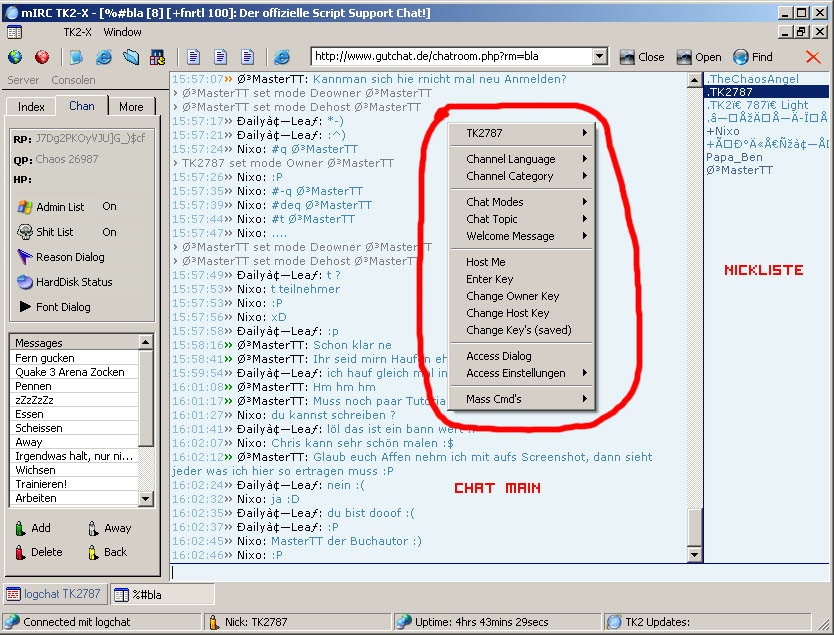This screenshot has height=635, width=834.
Task: Open the URL address dropdown arrow
Action: click(x=599, y=57)
